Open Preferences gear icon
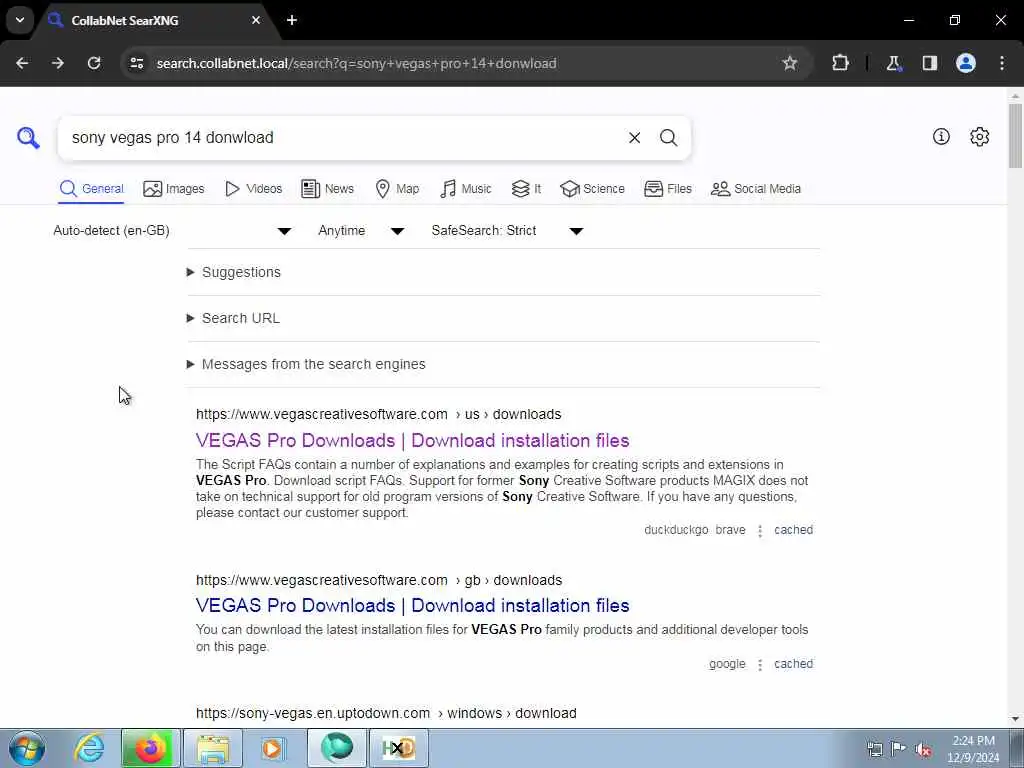This screenshot has height=768, width=1024. click(x=980, y=136)
